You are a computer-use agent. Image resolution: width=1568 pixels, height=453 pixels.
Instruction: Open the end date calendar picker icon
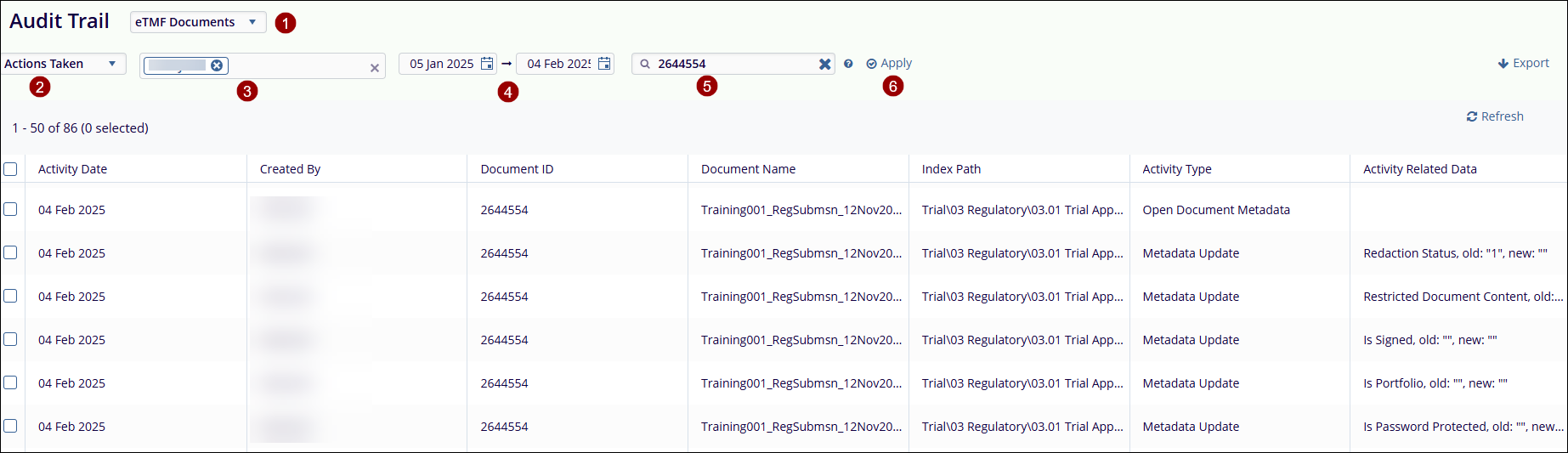604,64
